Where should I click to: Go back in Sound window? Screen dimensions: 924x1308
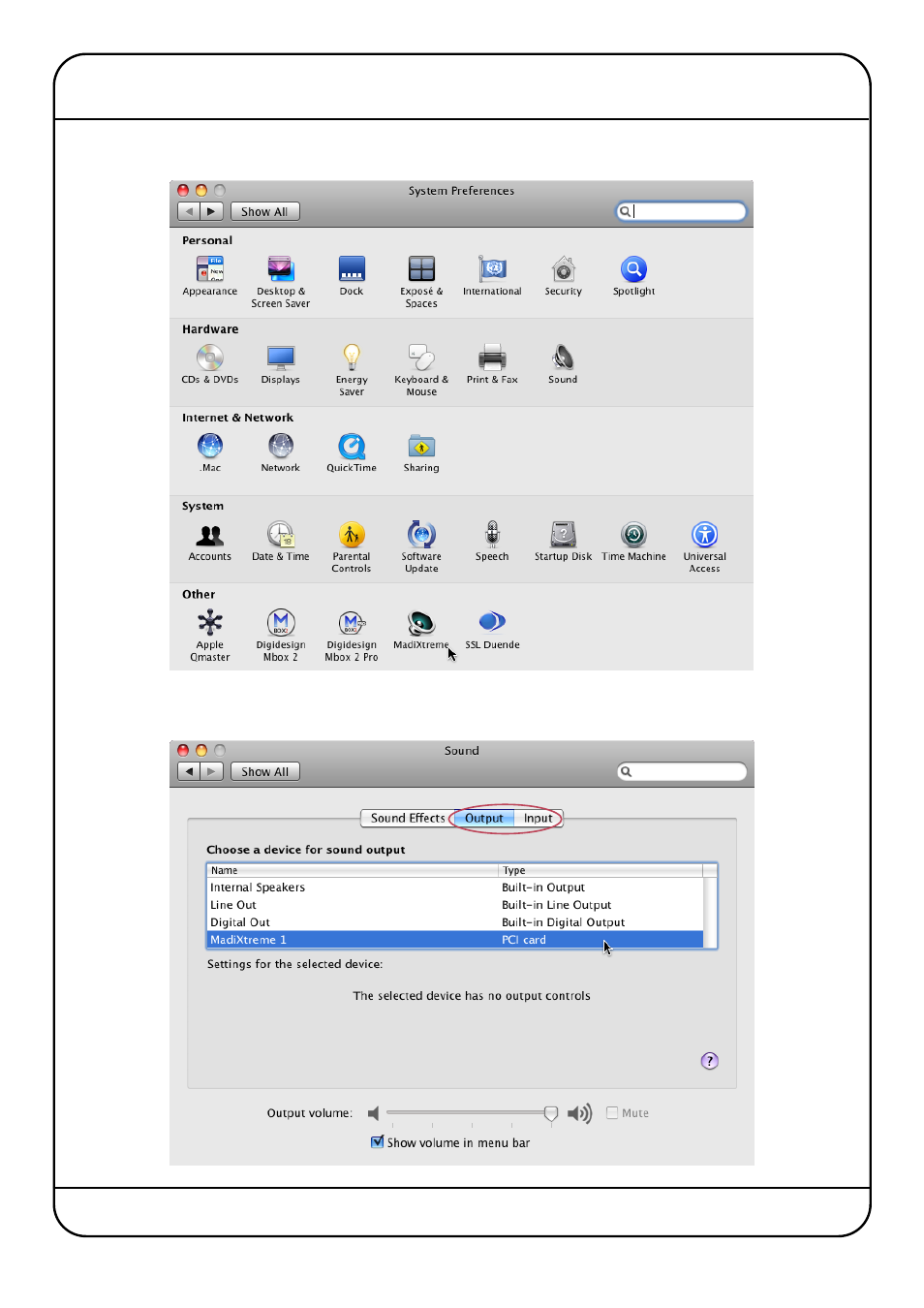[x=189, y=771]
